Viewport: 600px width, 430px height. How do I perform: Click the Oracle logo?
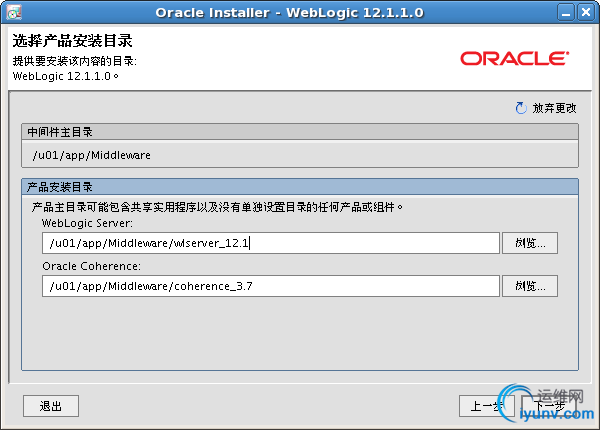514,59
